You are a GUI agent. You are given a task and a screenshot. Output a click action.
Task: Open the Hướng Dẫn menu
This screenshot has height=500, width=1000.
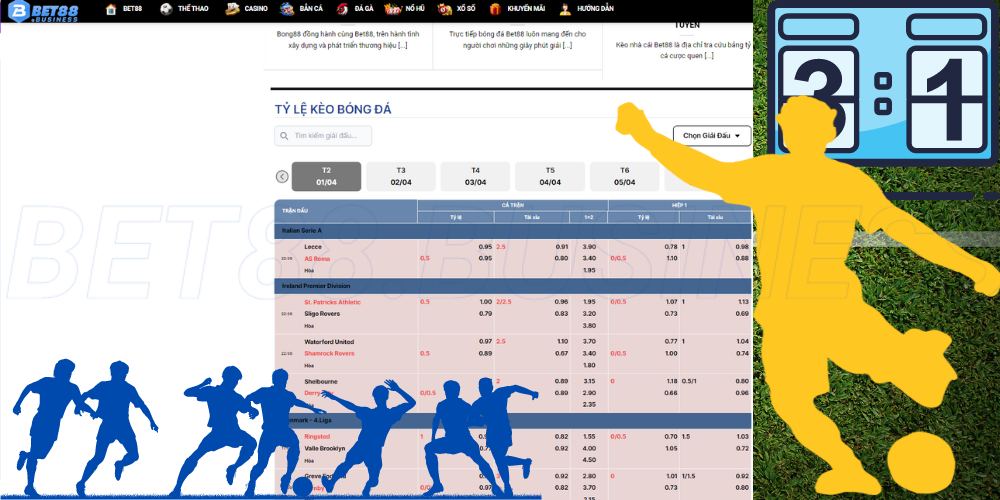pyautogui.click(x=595, y=9)
